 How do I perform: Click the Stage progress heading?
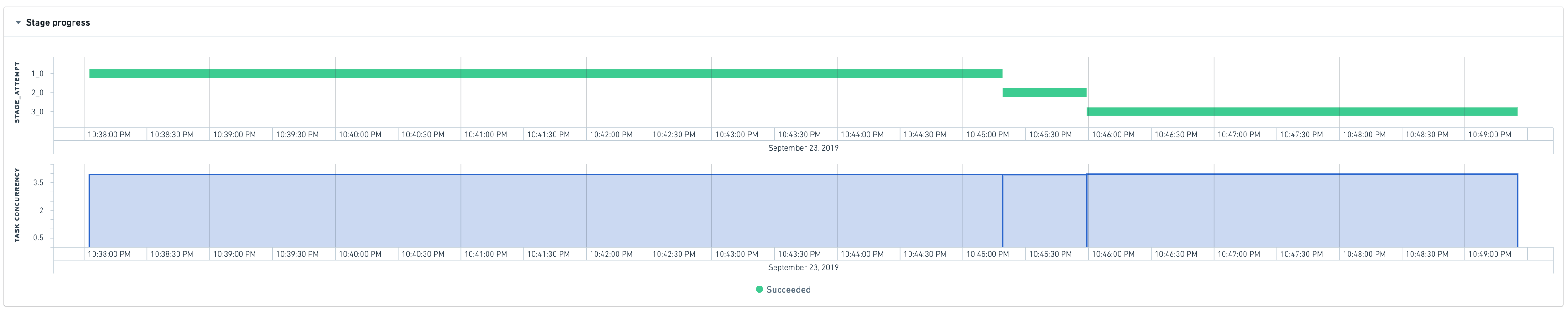pyautogui.click(x=58, y=22)
